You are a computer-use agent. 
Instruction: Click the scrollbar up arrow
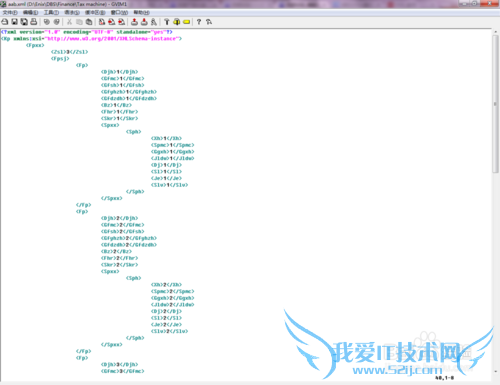pos(495,32)
